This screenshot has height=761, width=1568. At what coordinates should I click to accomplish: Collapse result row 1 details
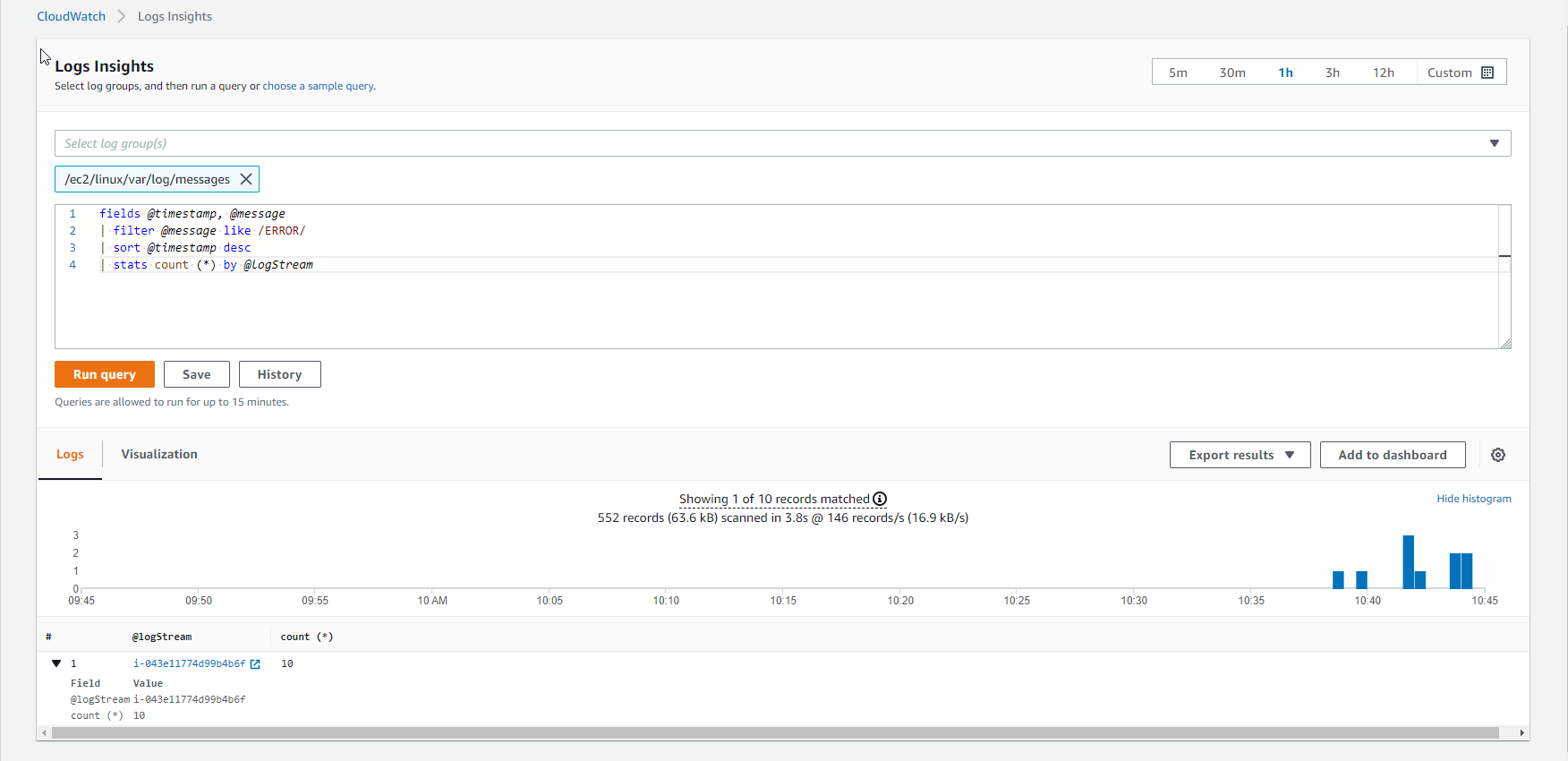(x=56, y=663)
